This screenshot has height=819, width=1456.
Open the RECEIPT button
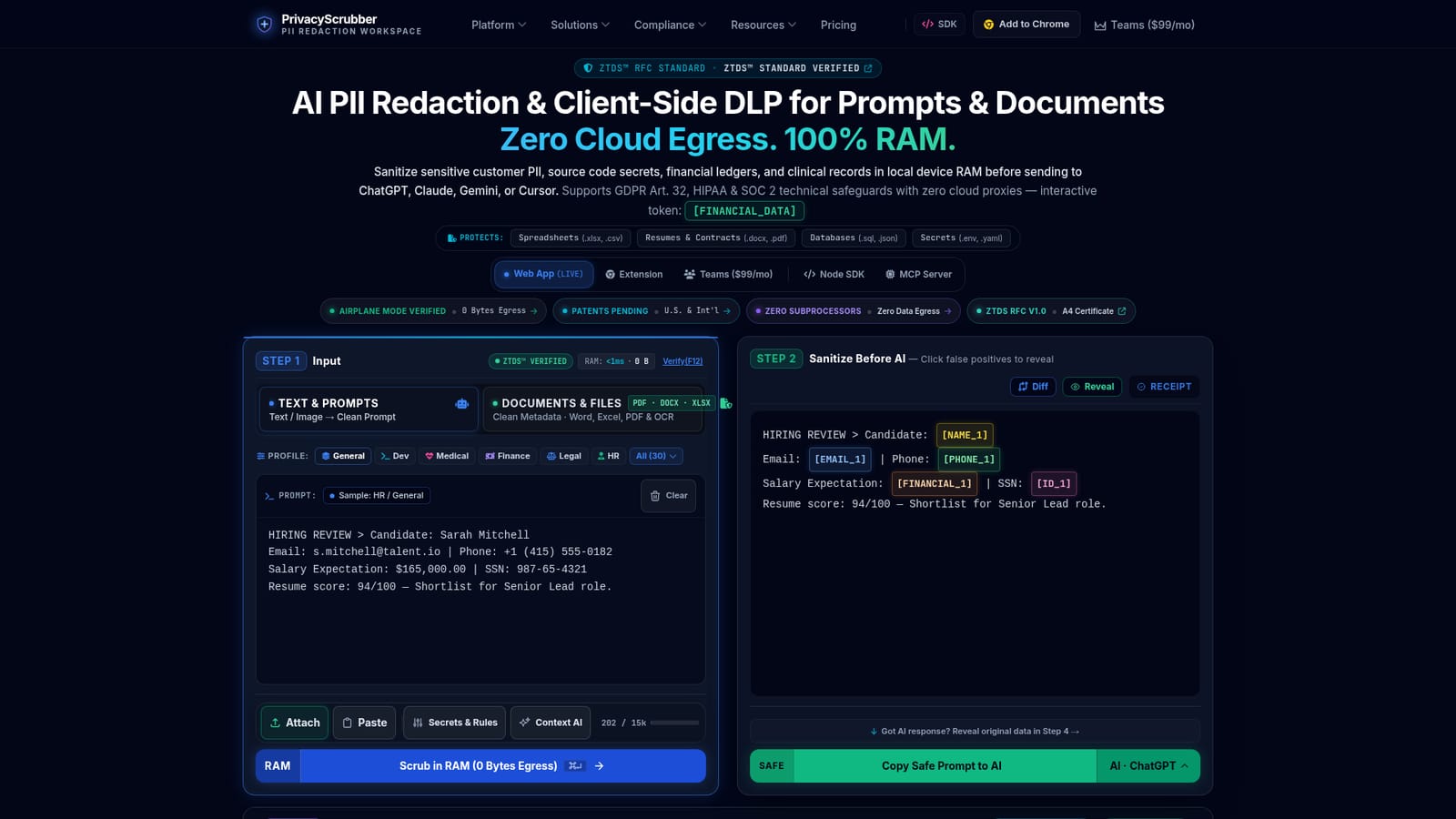(1164, 387)
